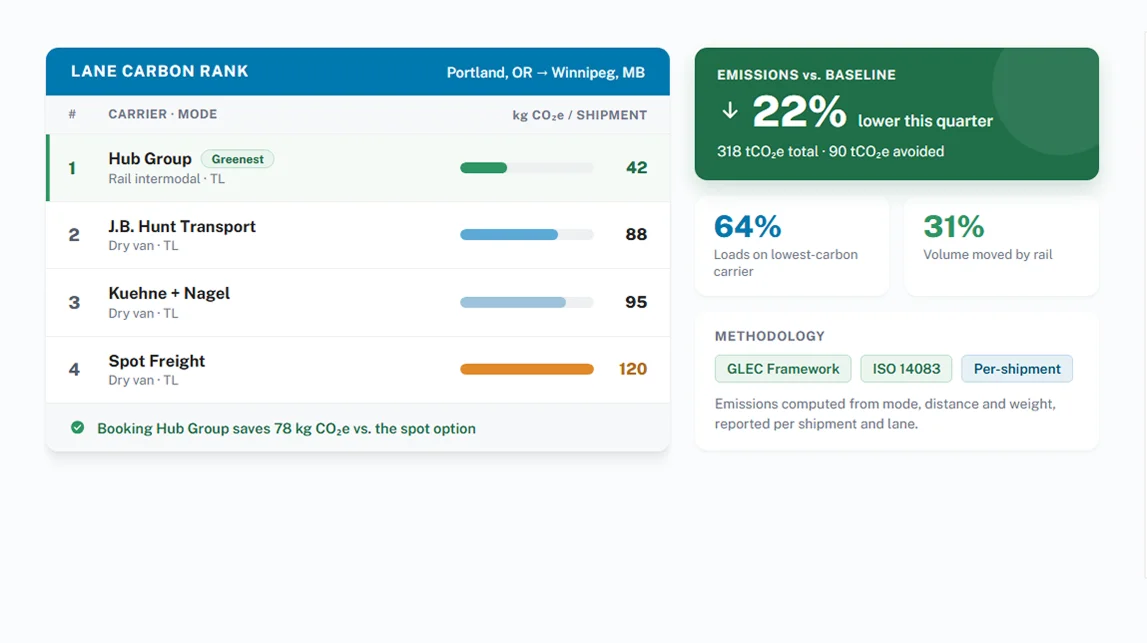Click the Portland, OR → Winnipeg, MB lane label
This screenshot has width=1147, height=643.
pos(546,72)
